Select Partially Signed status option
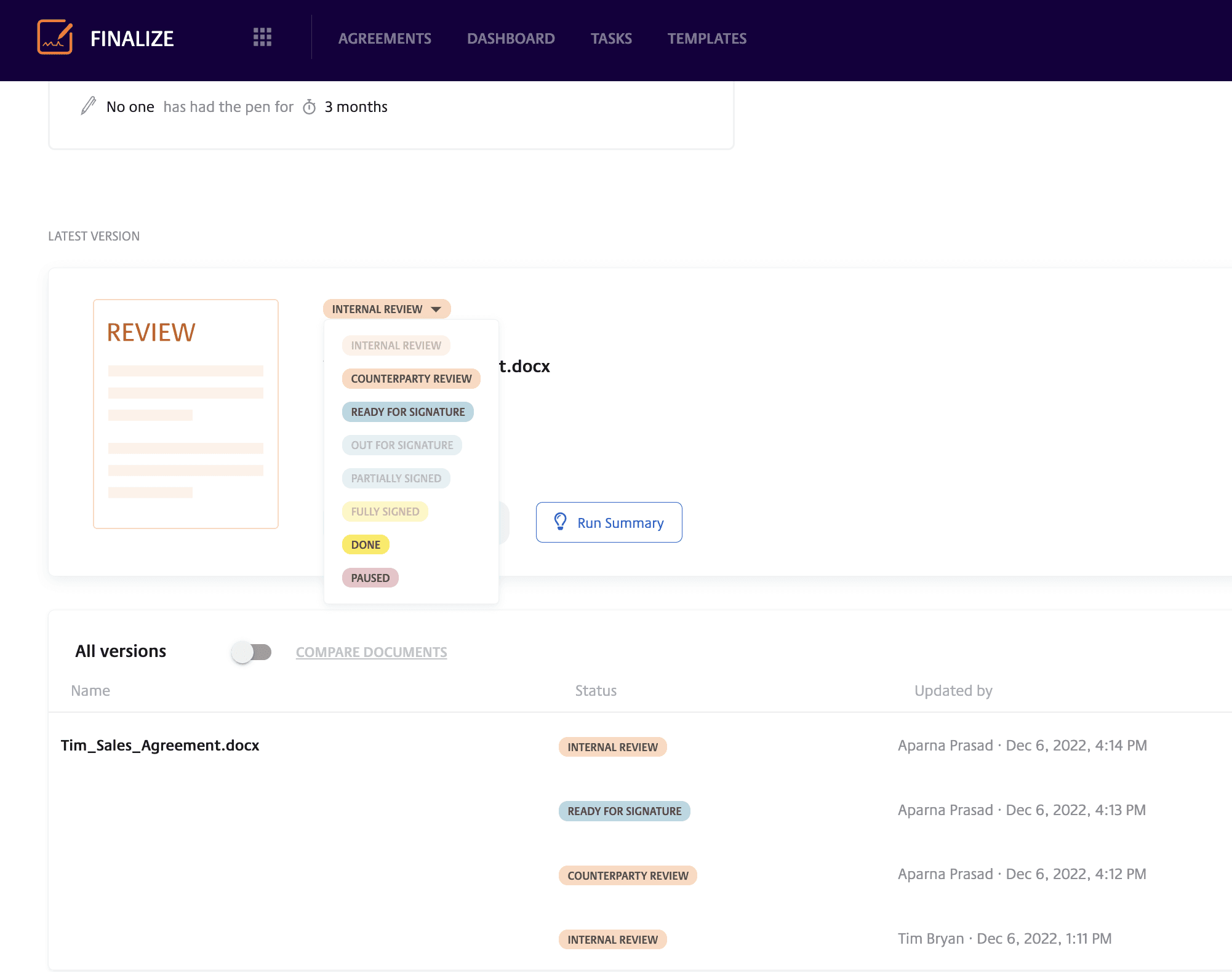 (396, 478)
